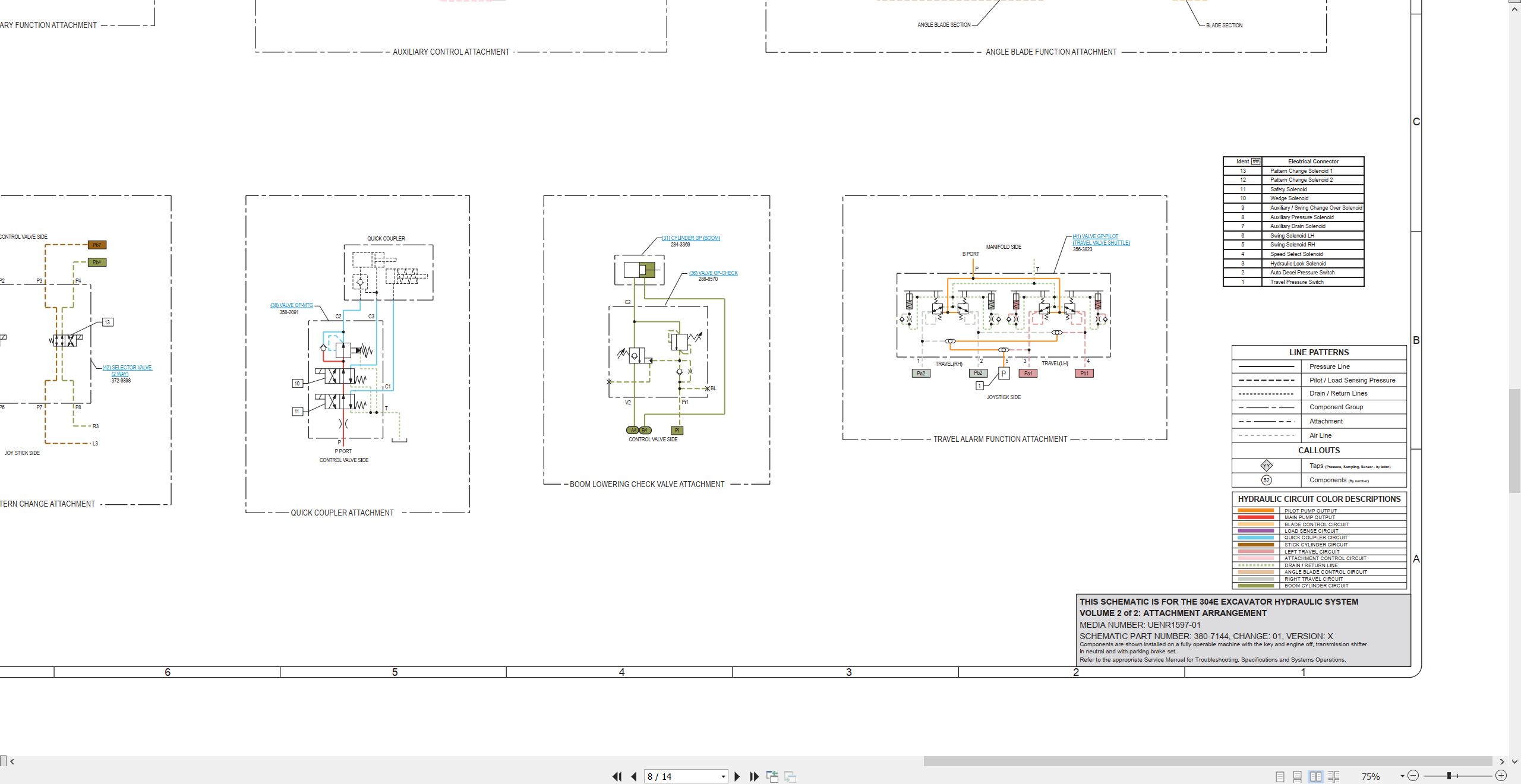
Task: Click connector callout 10 on quick coupler valve
Action: point(297,384)
